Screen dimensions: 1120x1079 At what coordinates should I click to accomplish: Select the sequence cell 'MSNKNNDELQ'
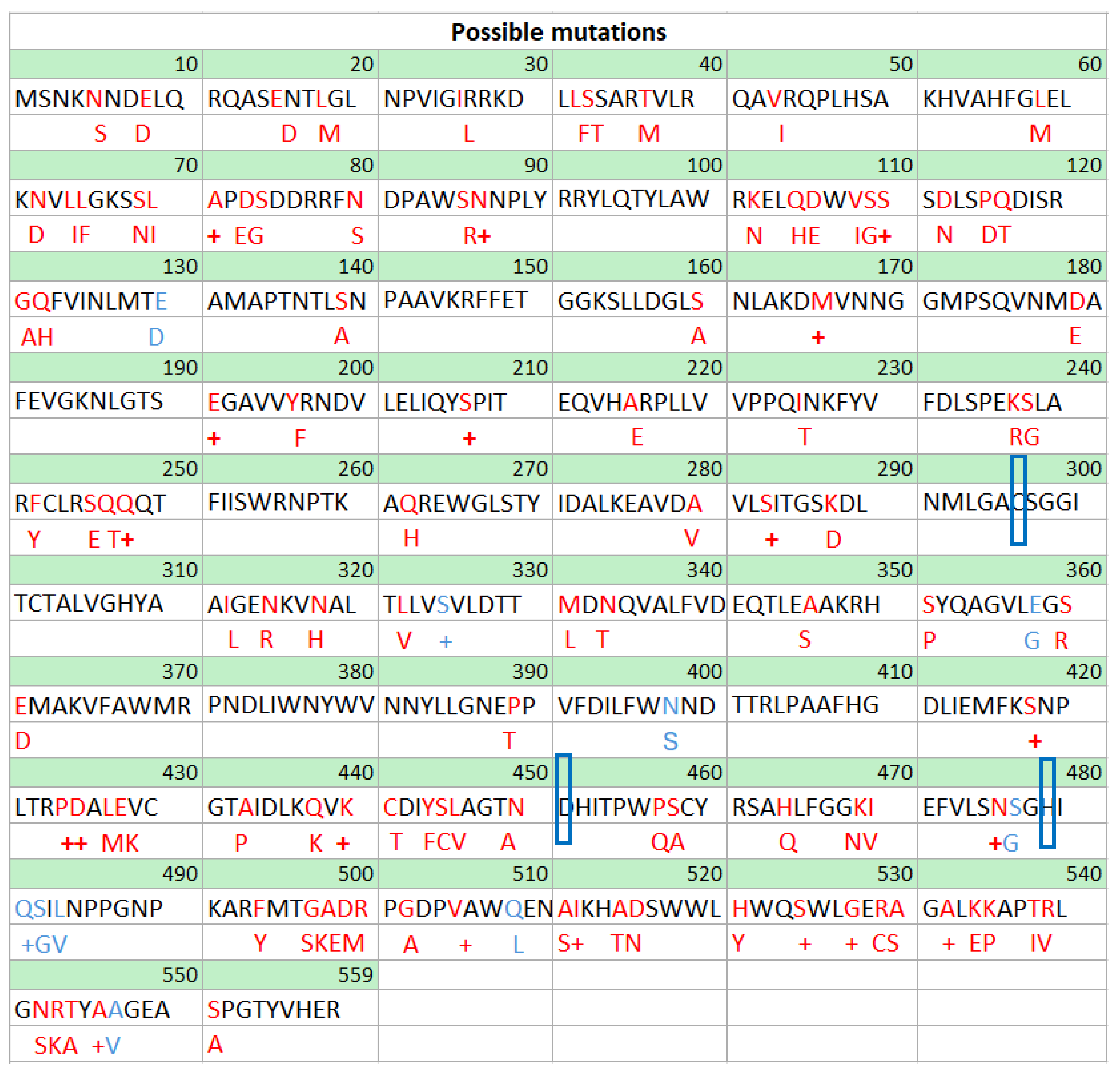pyautogui.click(x=99, y=99)
